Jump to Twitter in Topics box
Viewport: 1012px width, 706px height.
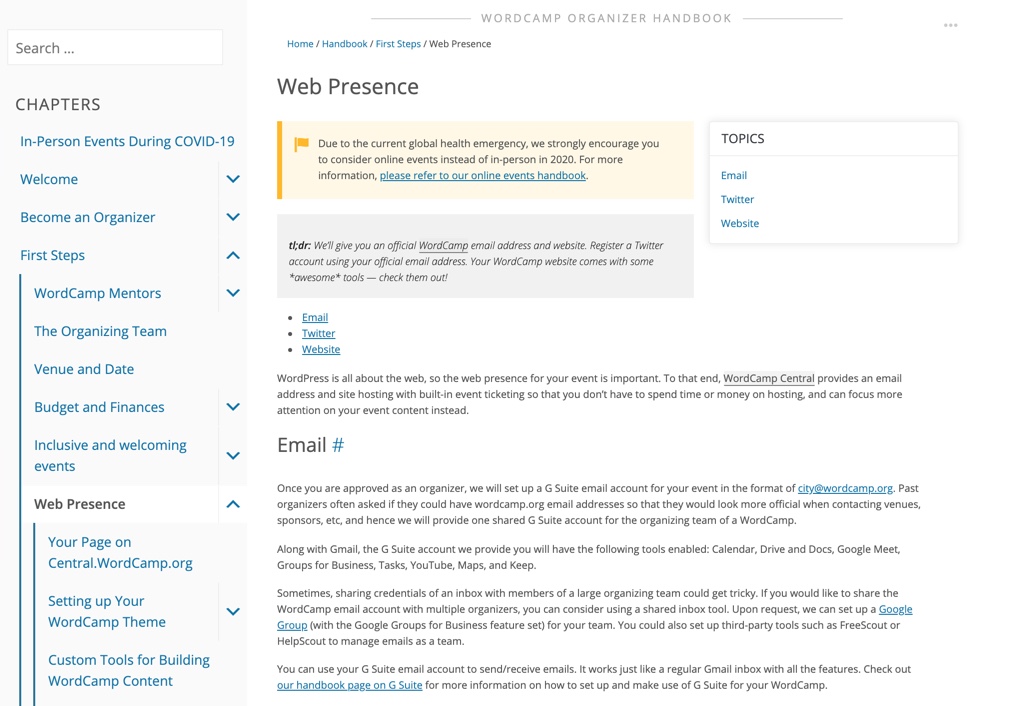point(737,199)
